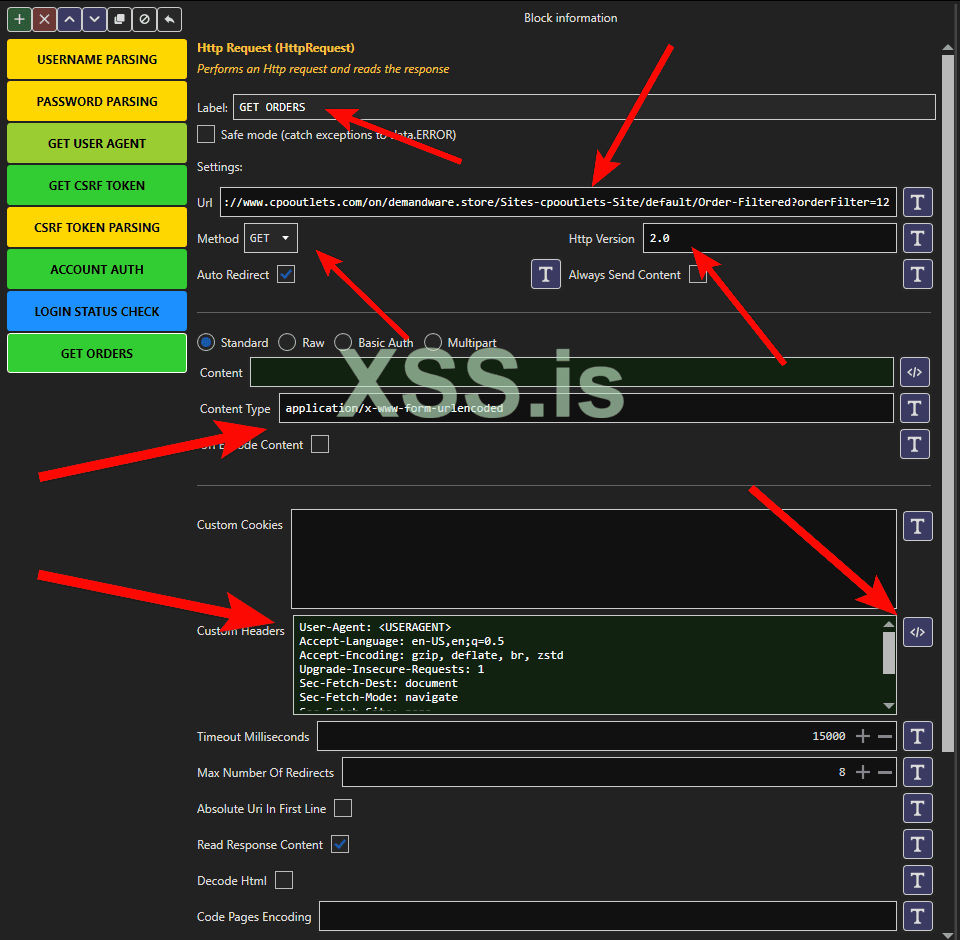
Task: Click inside the empty Content field
Action: 572,372
